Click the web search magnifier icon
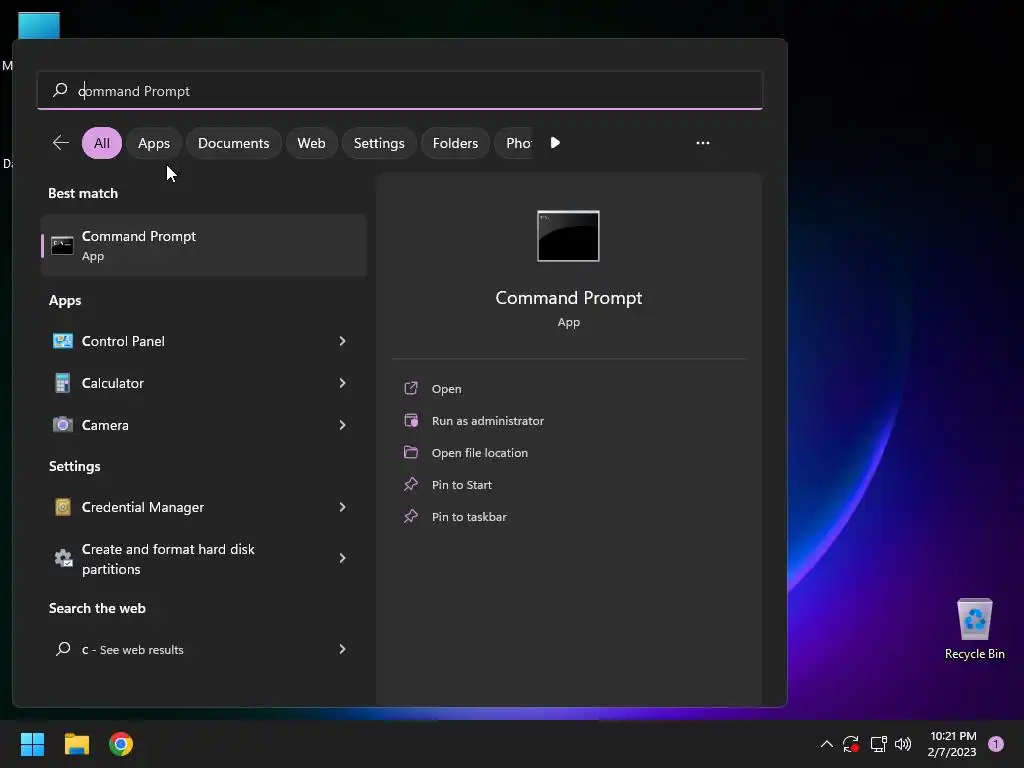1024x768 pixels. click(63, 649)
